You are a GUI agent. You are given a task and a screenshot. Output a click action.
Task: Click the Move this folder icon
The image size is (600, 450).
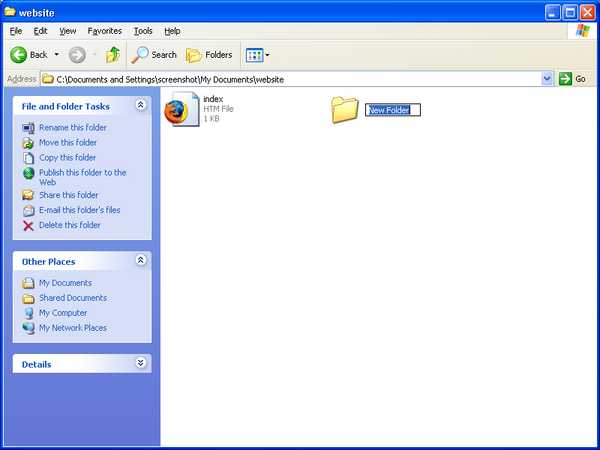pyautogui.click(x=28, y=143)
